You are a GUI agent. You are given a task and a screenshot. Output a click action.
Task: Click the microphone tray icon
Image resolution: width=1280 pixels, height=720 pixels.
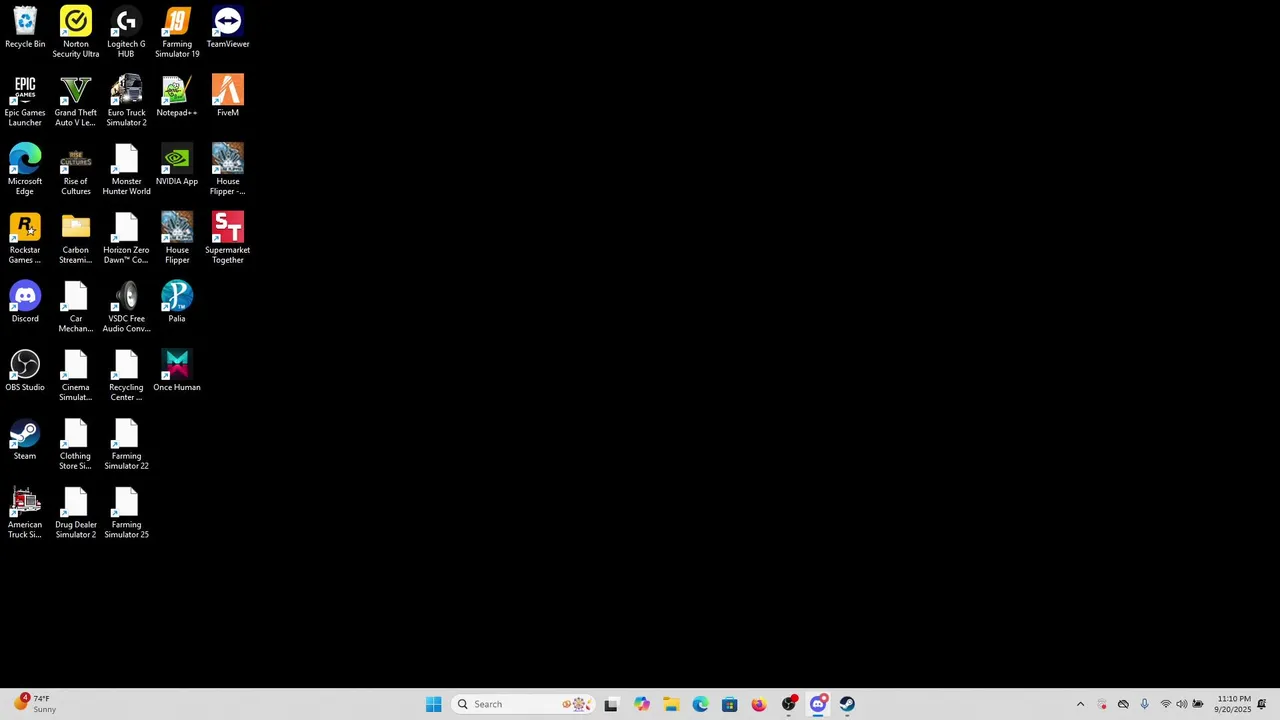coord(1144,704)
